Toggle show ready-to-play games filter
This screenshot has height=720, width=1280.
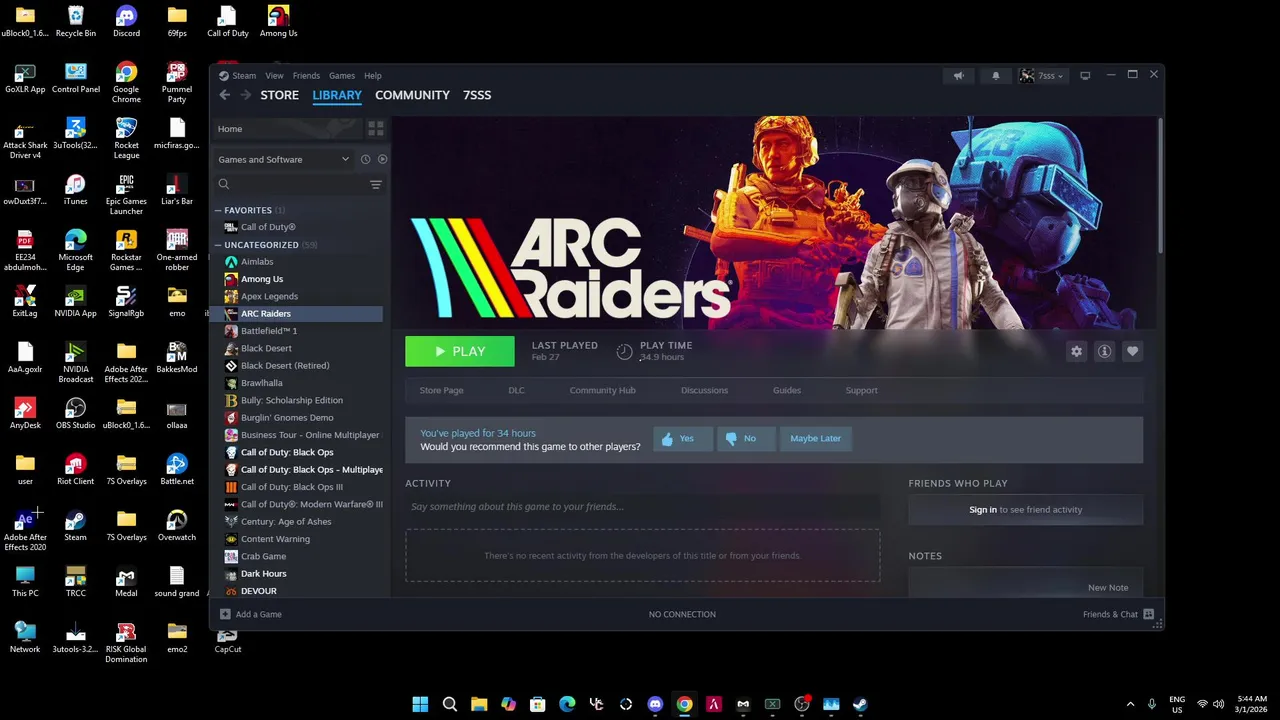coord(382,159)
